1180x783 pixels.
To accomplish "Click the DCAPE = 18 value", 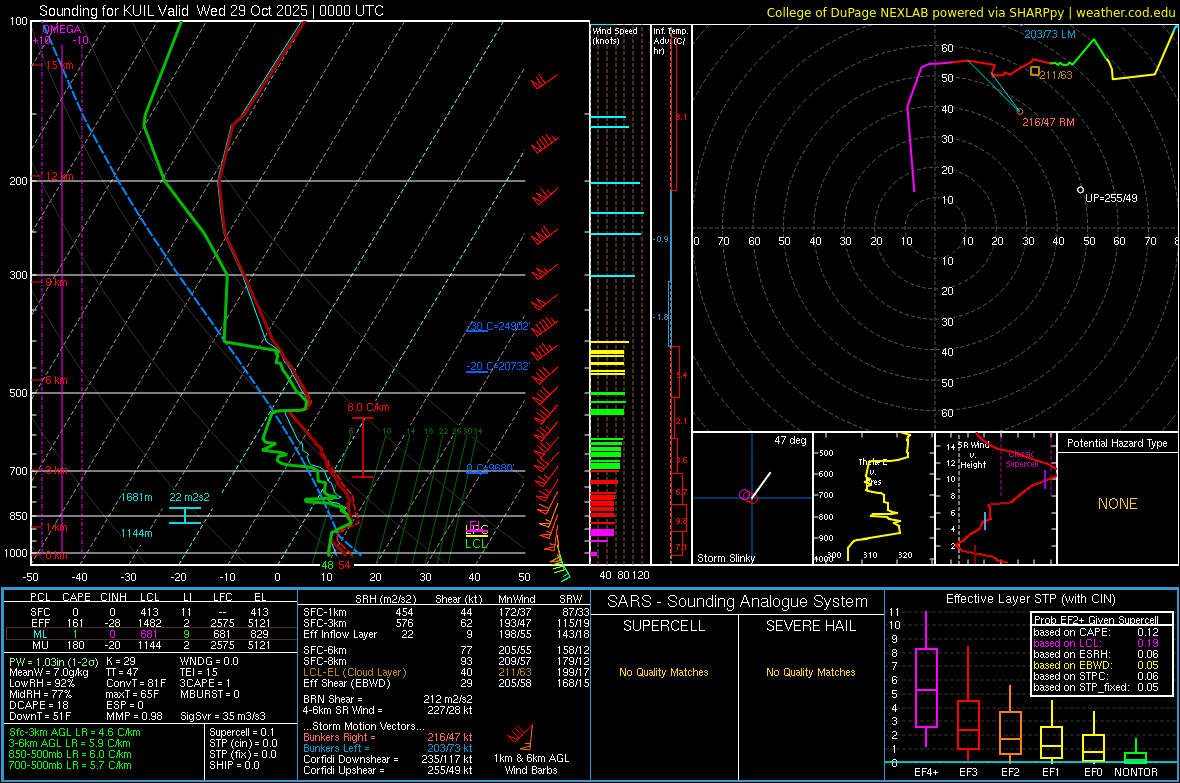I will [39, 705].
